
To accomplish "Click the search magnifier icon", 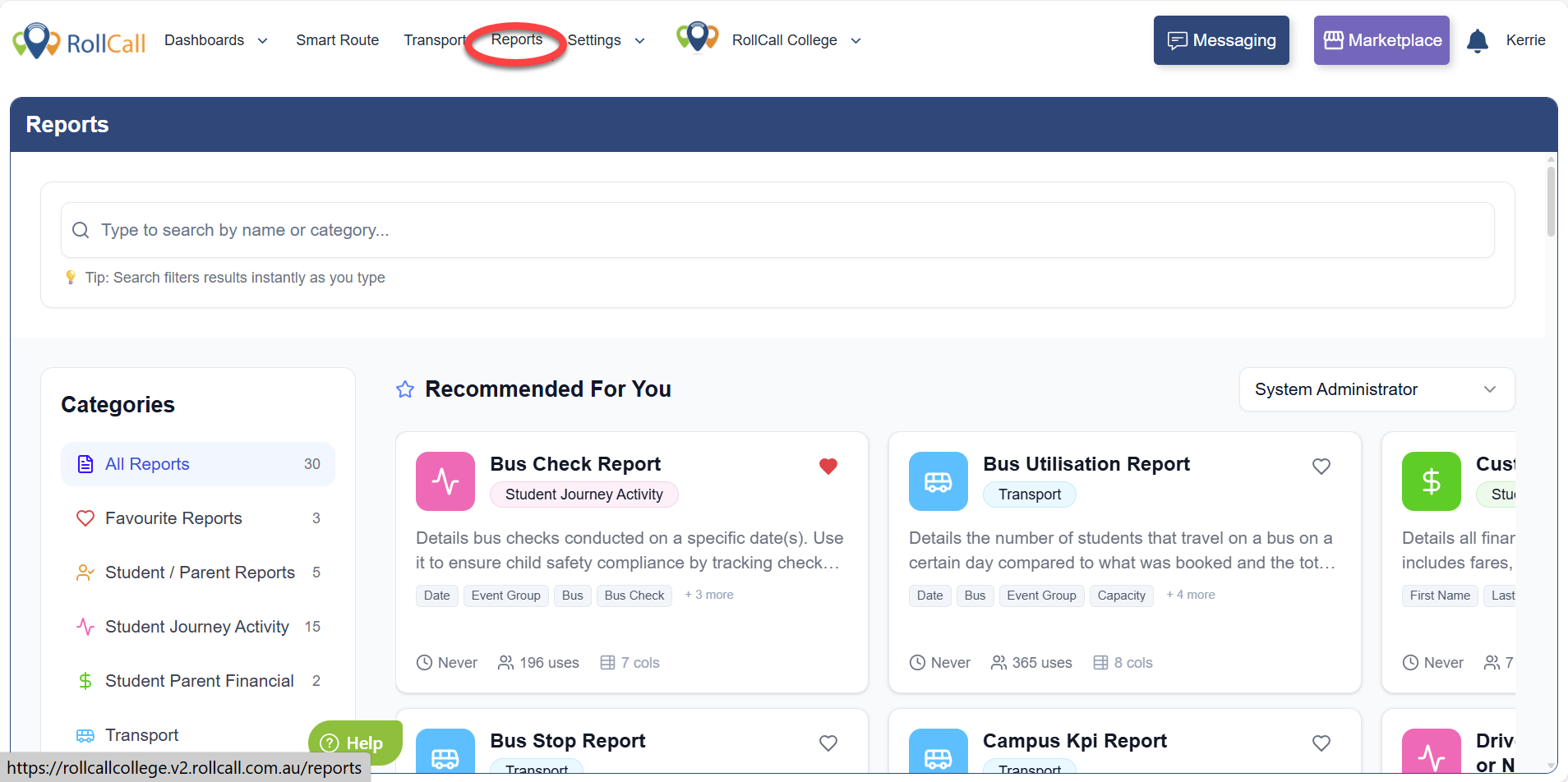I will [81, 230].
